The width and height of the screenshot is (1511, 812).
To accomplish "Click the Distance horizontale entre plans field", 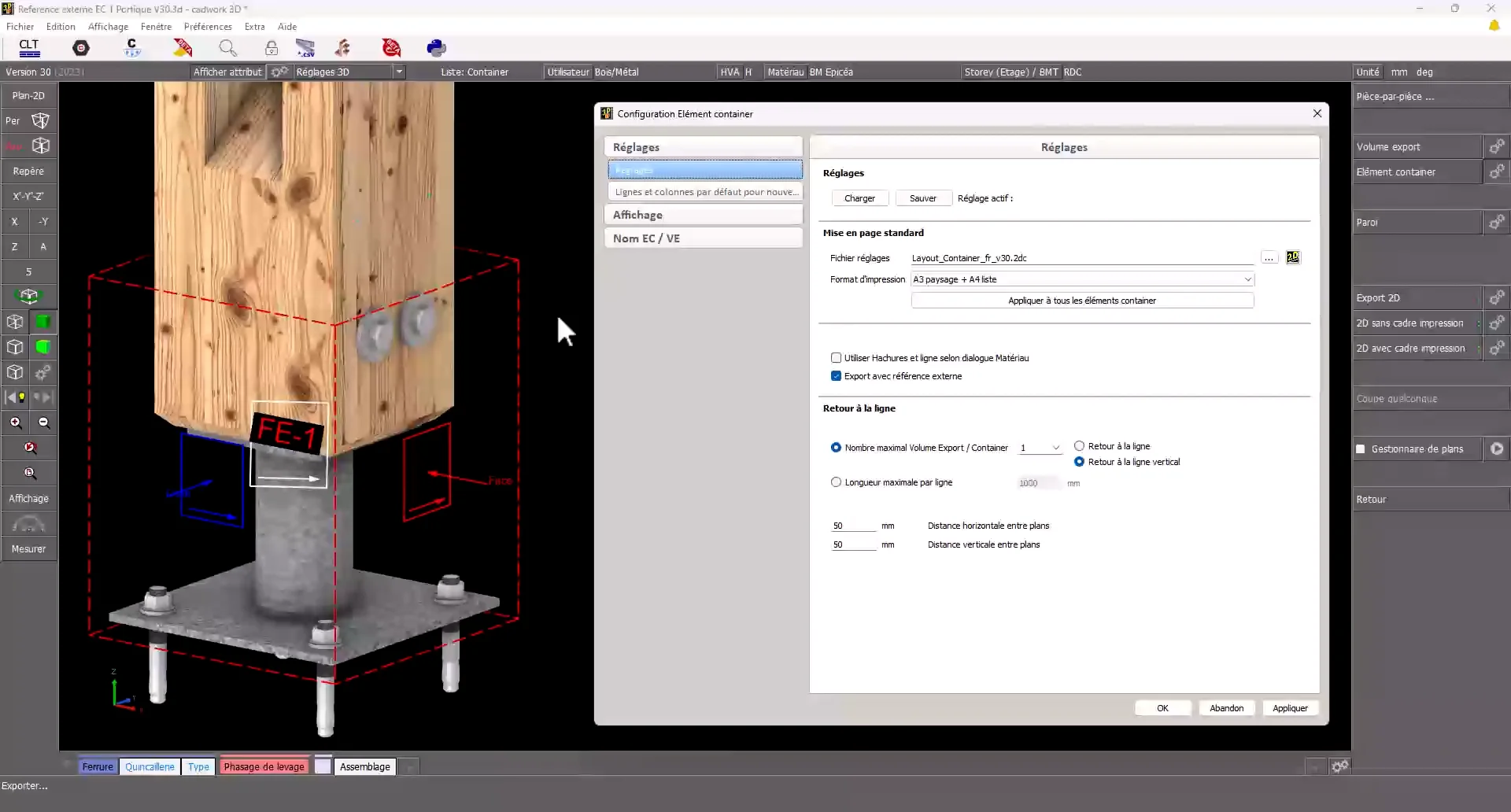I will pos(853,526).
